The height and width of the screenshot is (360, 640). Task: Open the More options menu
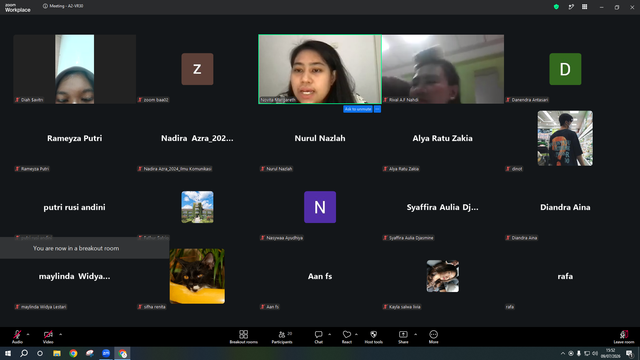[433, 337]
